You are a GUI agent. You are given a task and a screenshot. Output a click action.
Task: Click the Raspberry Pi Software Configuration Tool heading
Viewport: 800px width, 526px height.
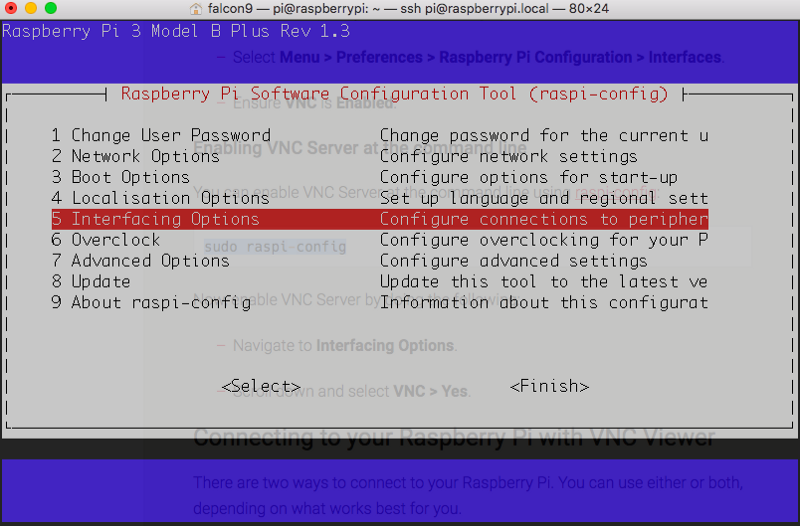click(394, 94)
